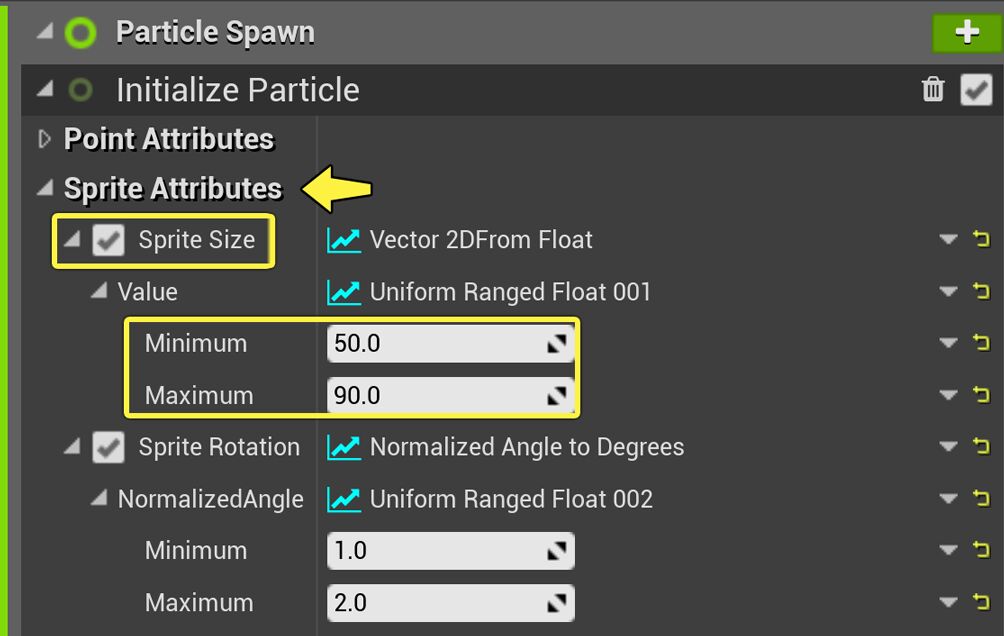The width and height of the screenshot is (1004, 636).
Task: Click the NormalizedAngle Maximum field showing 2.0
Action: coord(435,603)
